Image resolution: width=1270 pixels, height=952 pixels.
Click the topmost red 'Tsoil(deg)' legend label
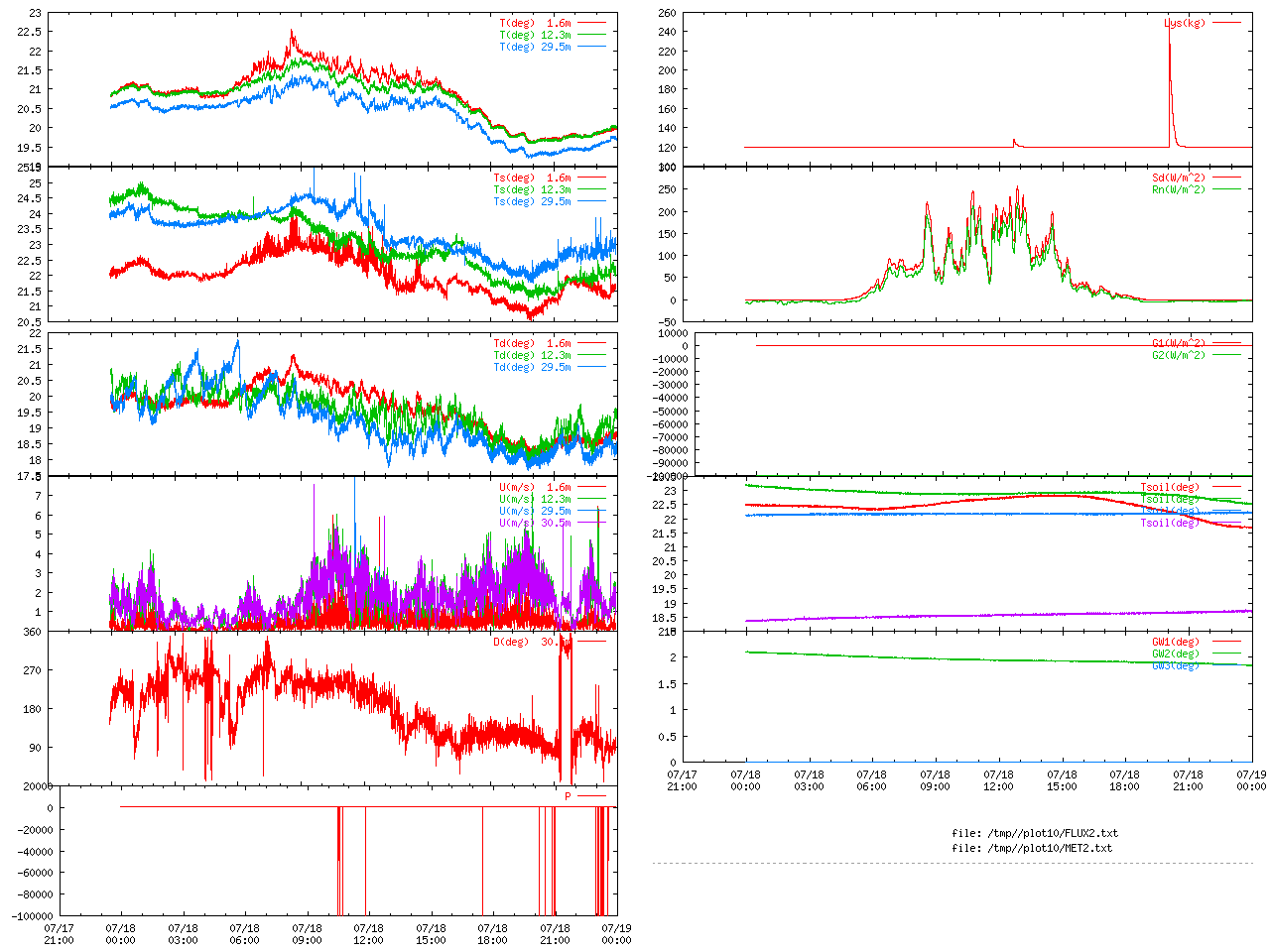[1170, 487]
